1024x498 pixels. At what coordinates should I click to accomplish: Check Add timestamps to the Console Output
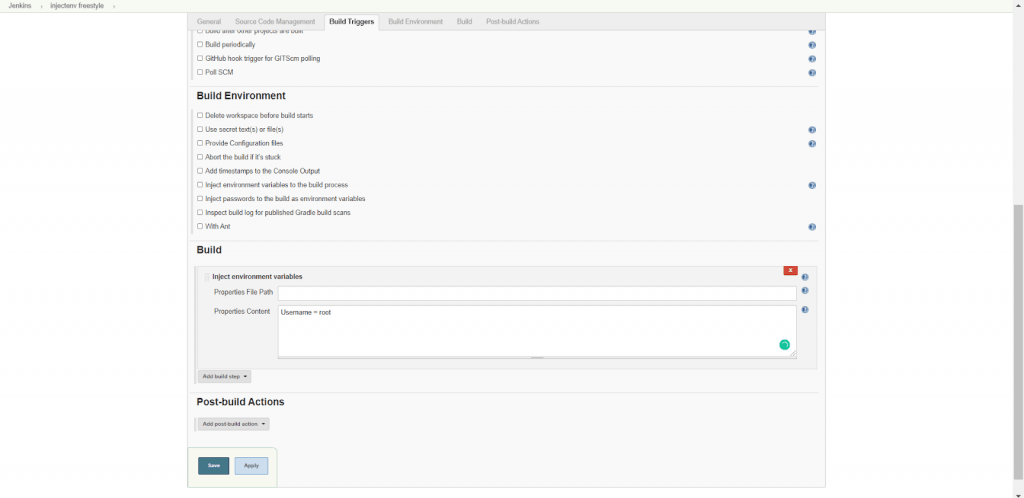200,171
